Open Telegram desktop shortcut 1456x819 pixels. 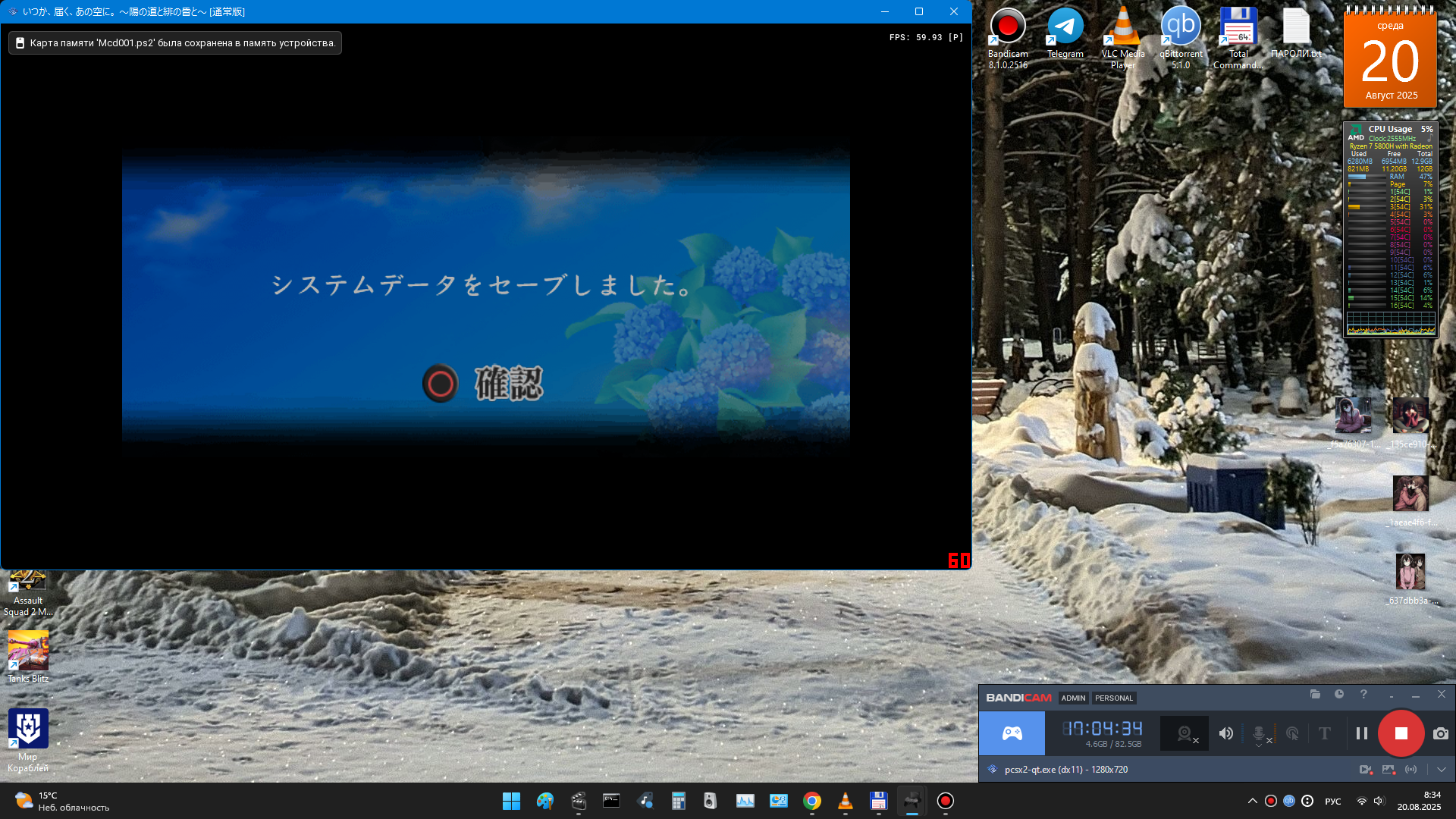[1065, 33]
